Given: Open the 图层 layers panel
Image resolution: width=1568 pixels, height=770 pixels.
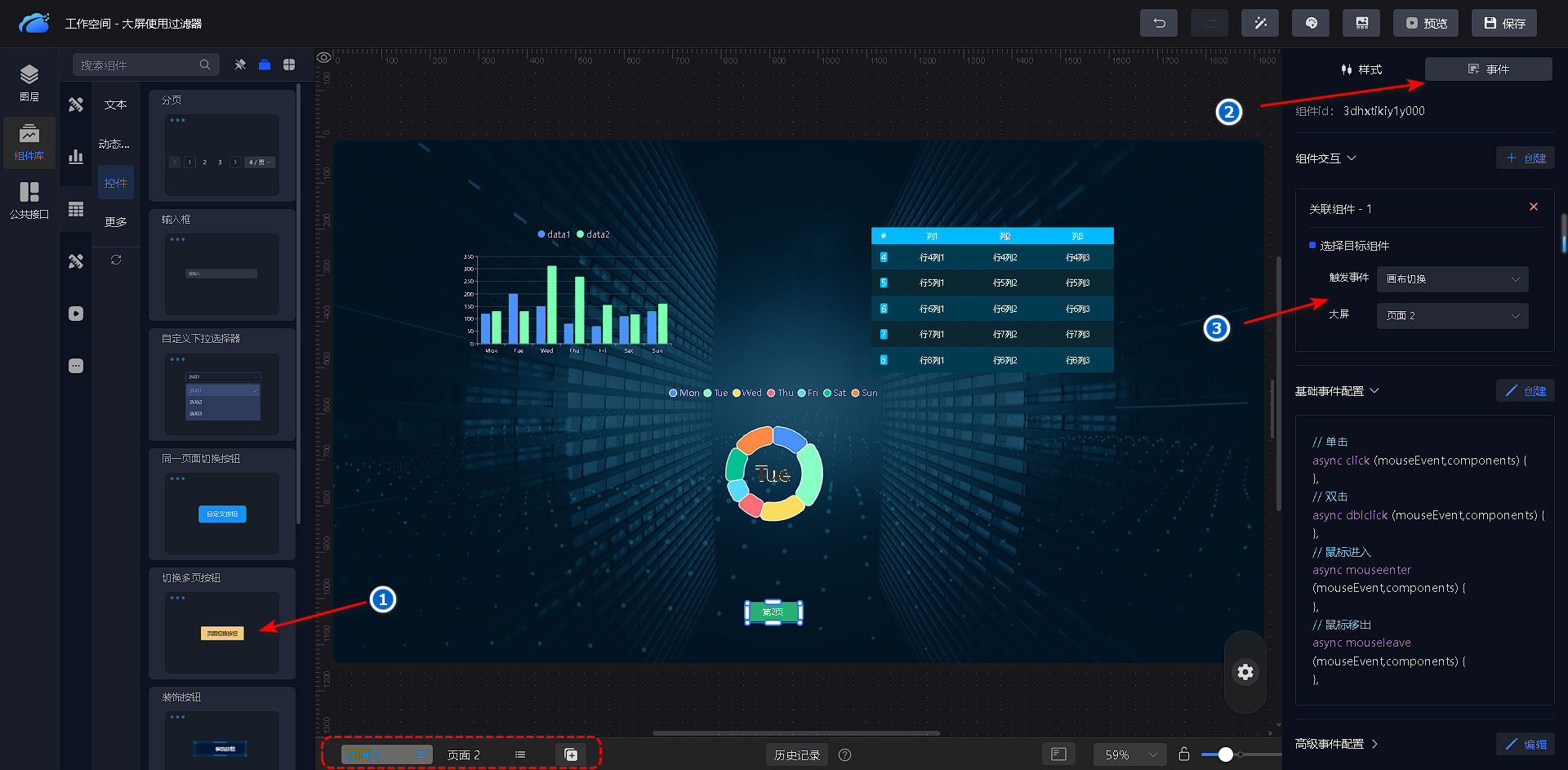Looking at the screenshot, I should (29, 82).
